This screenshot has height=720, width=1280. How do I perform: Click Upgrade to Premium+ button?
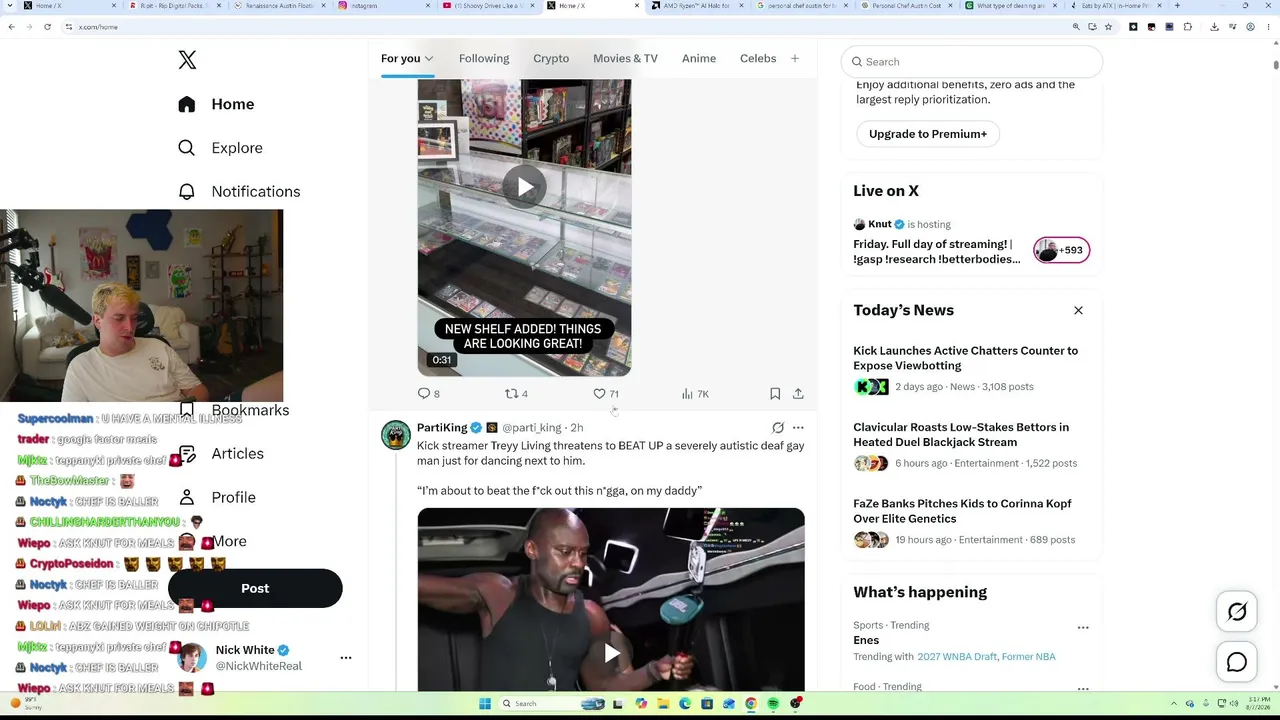point(928,134)
